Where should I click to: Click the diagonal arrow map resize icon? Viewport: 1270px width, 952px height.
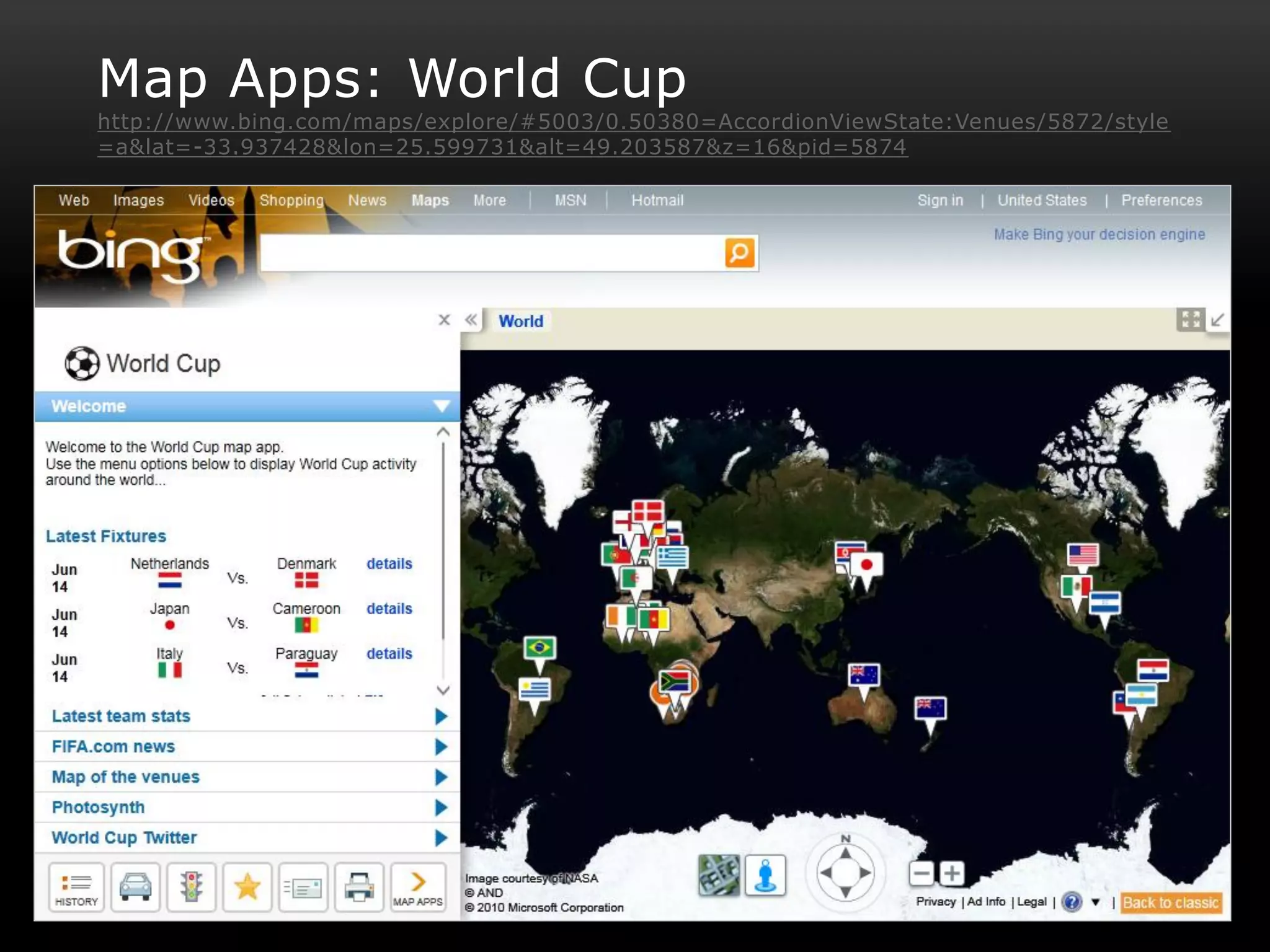click(x=1218, y=320)
